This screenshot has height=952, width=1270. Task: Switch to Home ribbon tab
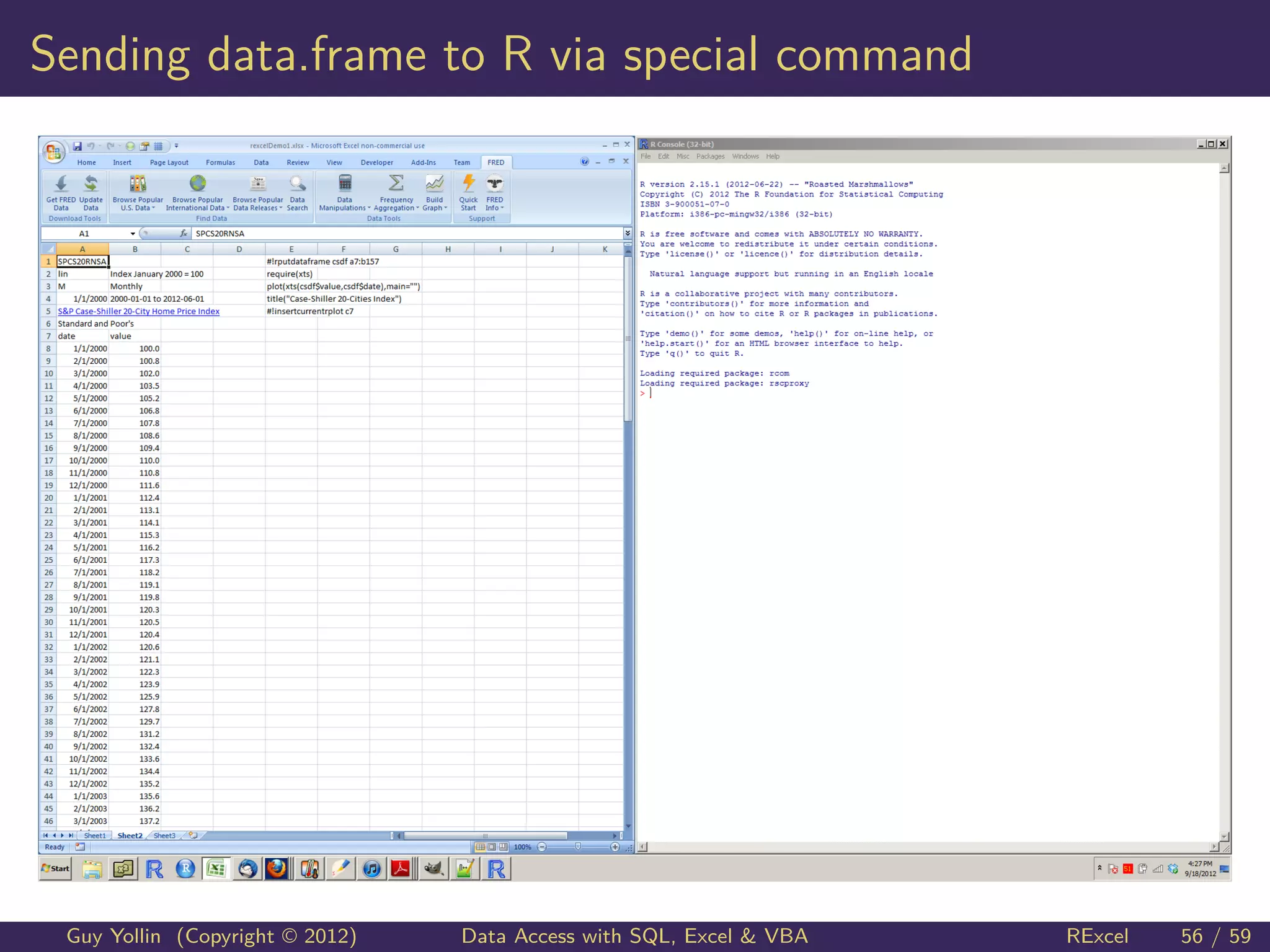click(x=86, y=162)
